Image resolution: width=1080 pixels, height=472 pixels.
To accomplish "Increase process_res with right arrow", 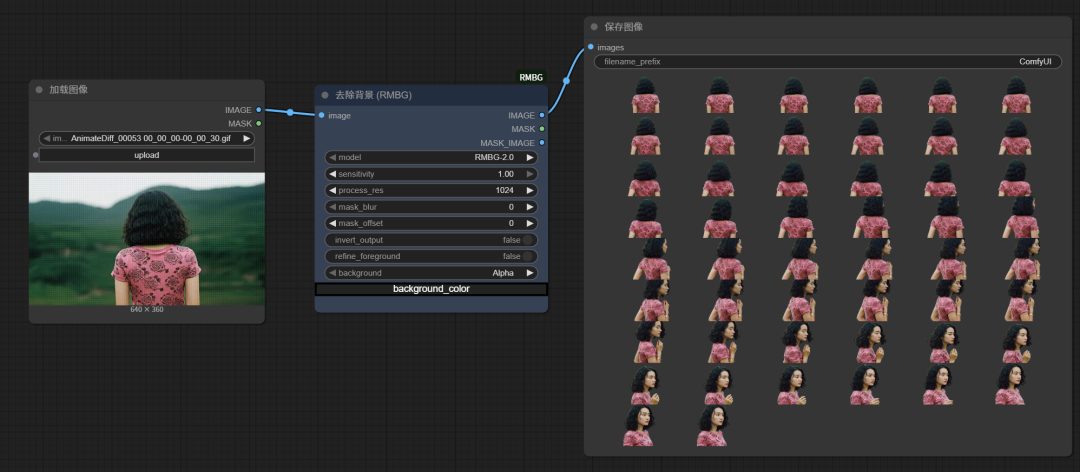I will pyautogui.click(x=530, y=191).
